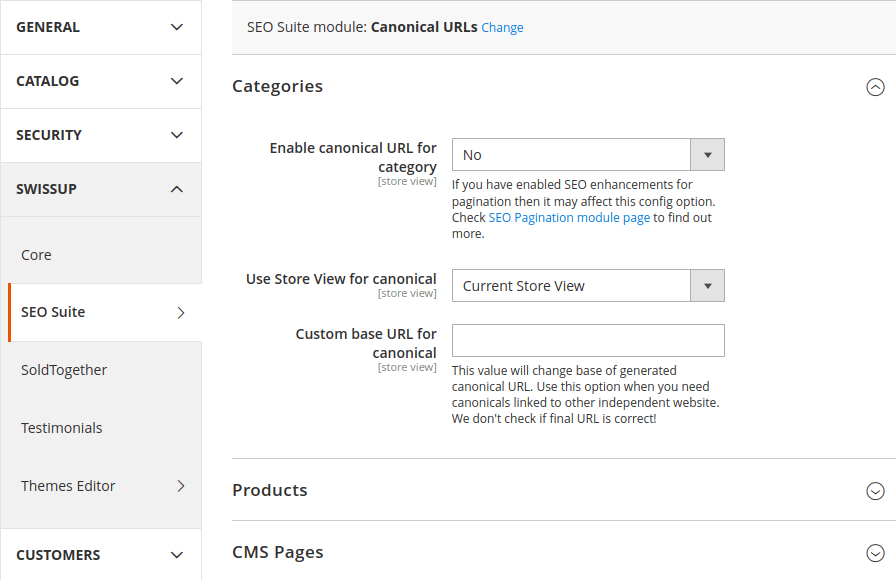Click the Themes Editor expand arrow
The image size is (896, 580).
[x=180, y=486]
